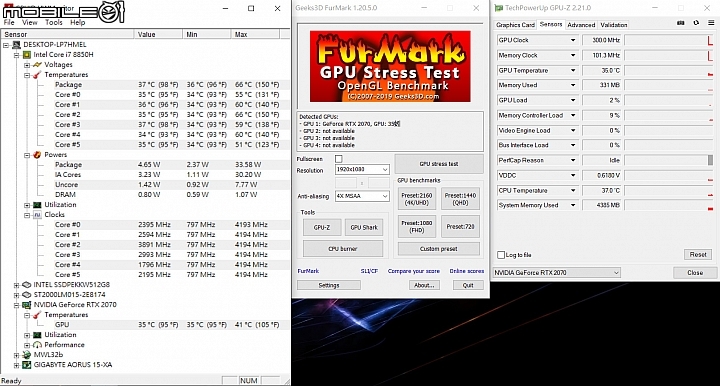Open the Help menu in HWMonitor

point(77,22)
